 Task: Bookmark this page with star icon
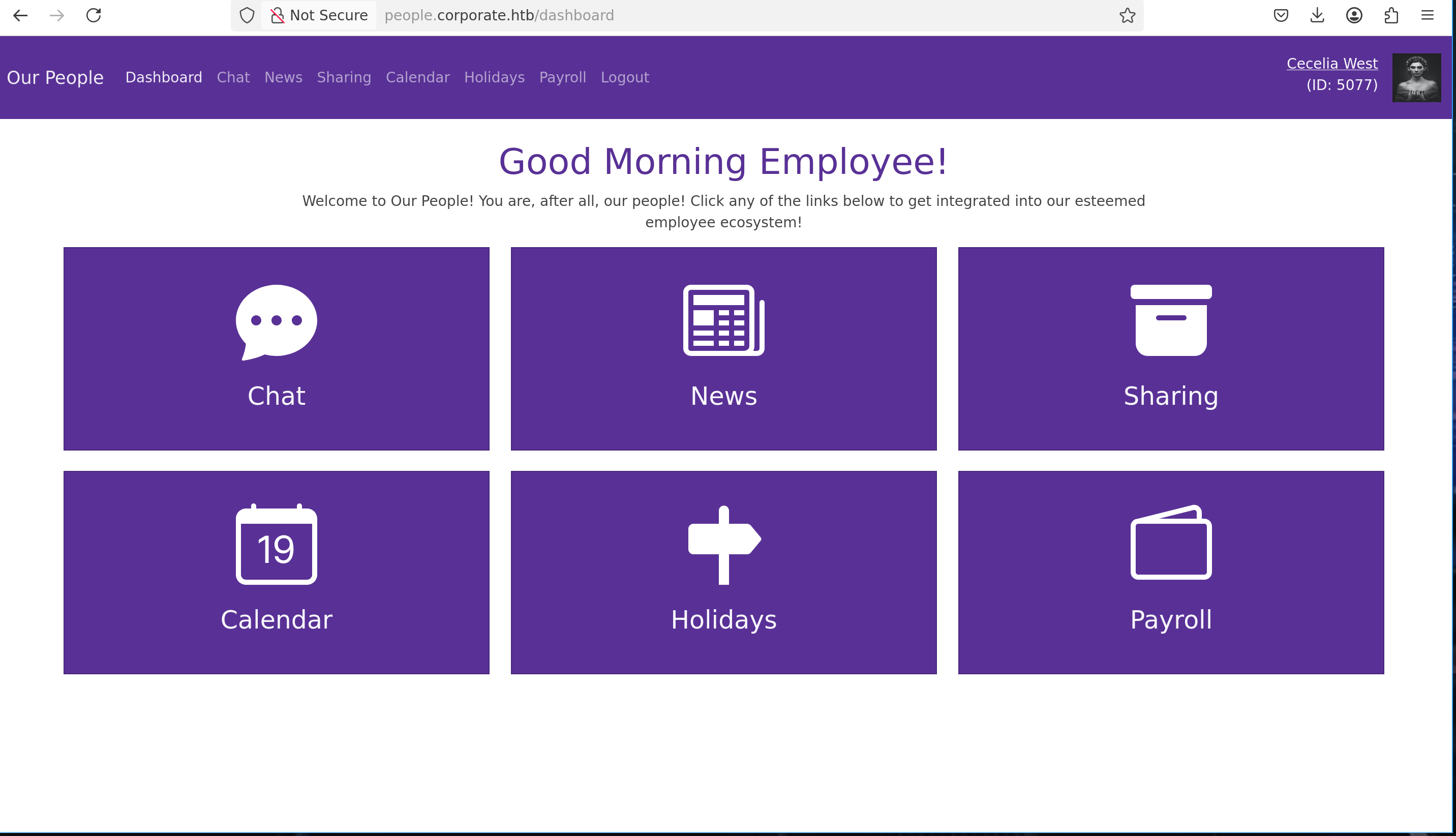pyautogui.click(x=1127, y=15)
